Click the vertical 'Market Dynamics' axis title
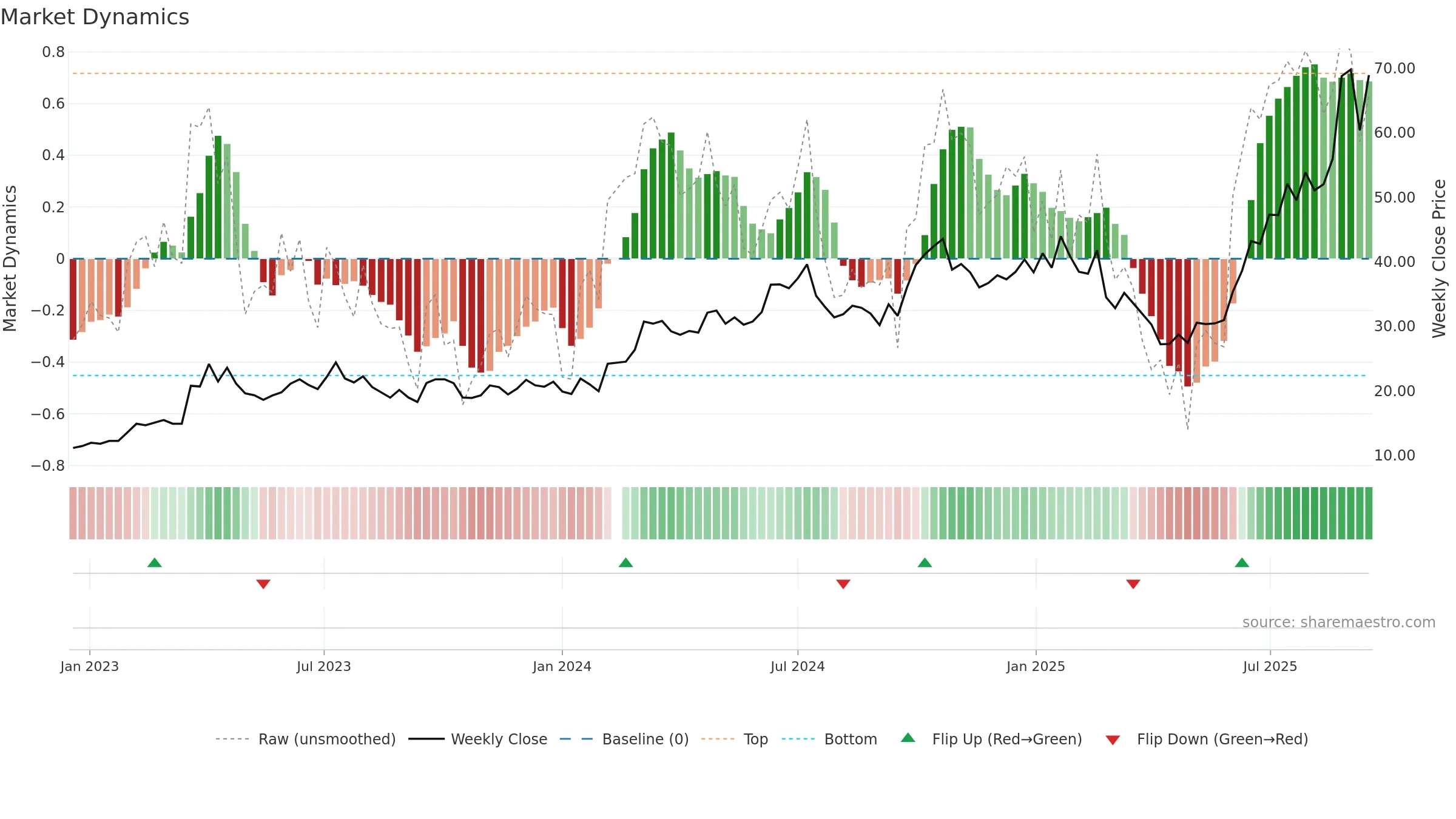Screen dimensions: 1456x819 coord(10,258)
